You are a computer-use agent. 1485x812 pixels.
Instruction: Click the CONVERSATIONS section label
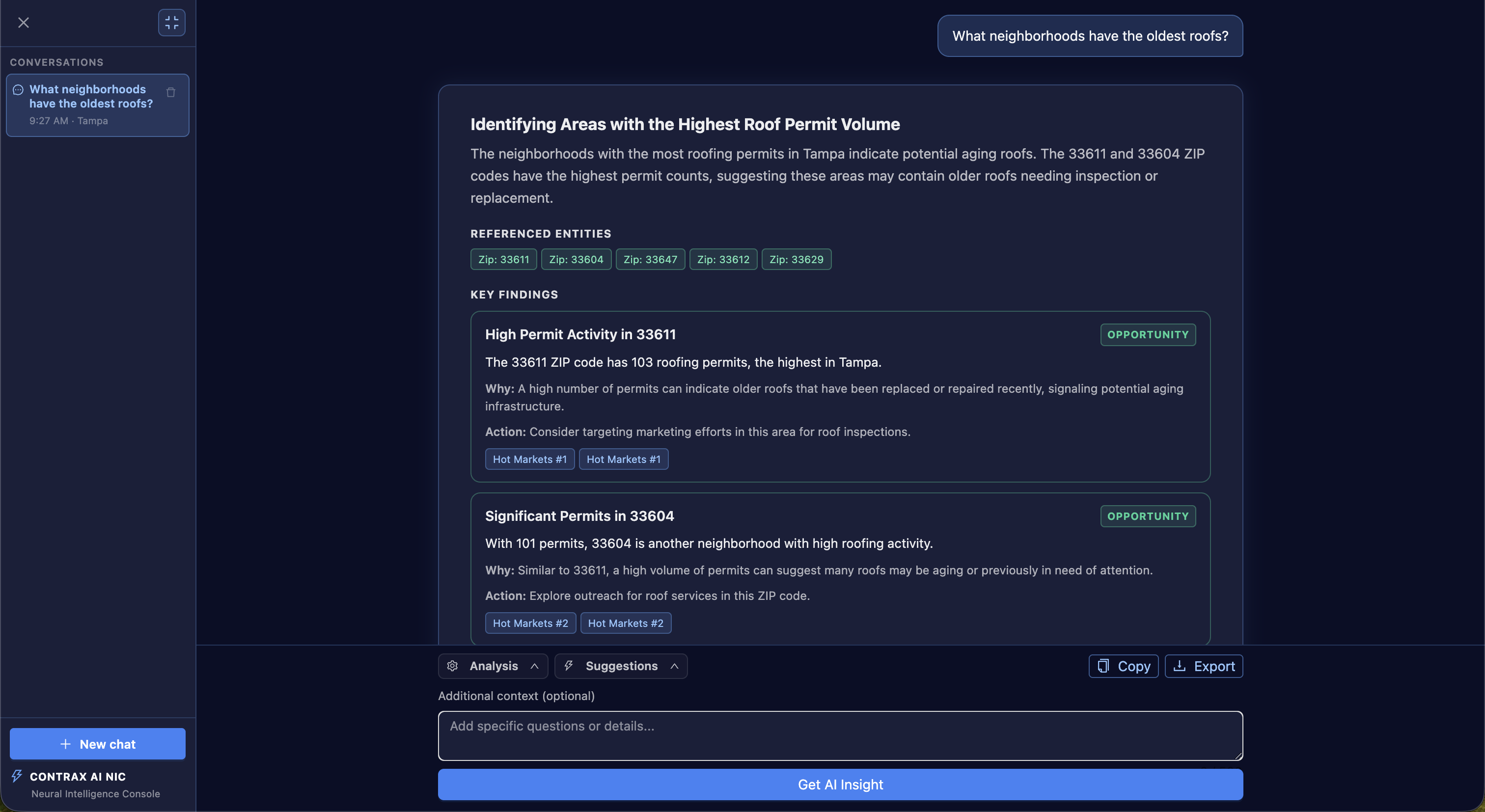[x=56, y=62]
